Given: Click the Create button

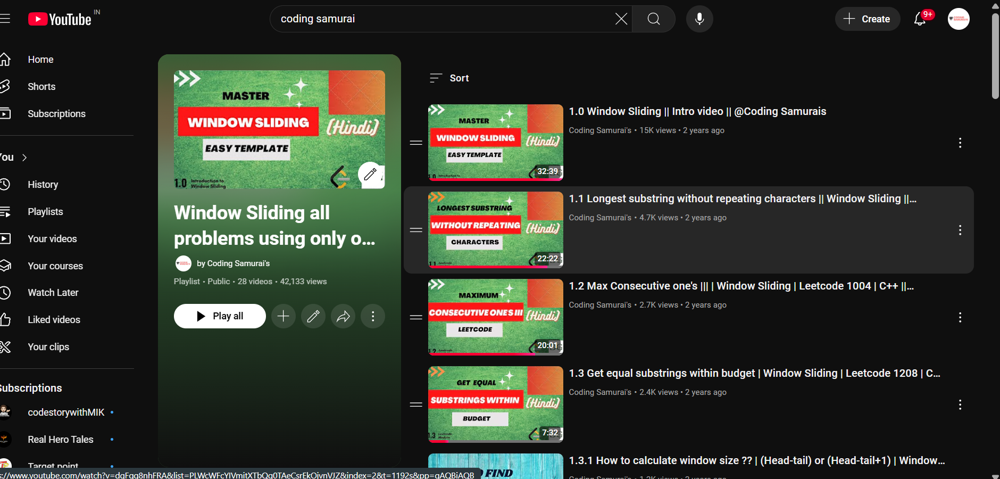Looking at the screenshot, I should pos(867,19).
